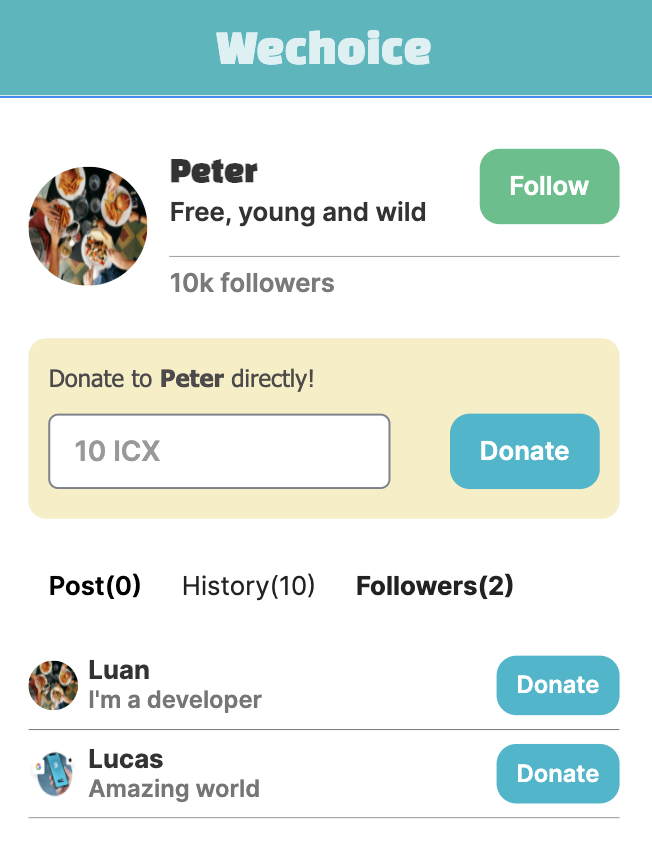Donate to Lucas
The width and height of the screenshot is (652, 866).
coord(557,774)
